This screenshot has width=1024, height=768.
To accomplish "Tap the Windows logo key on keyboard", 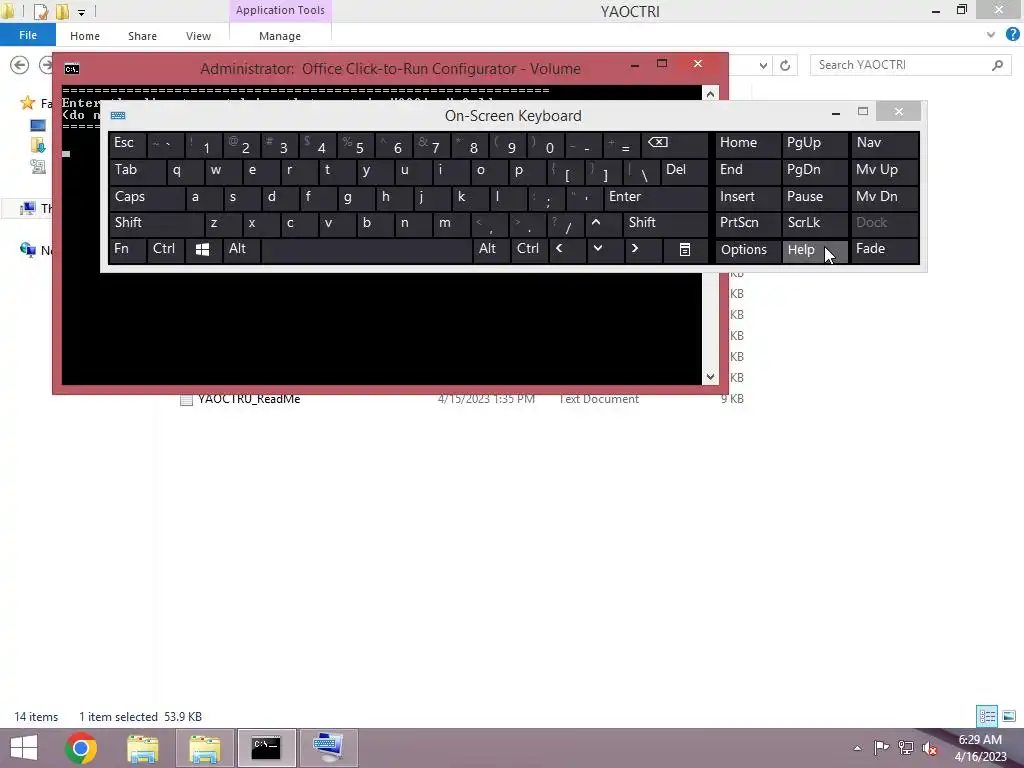I will [x=202, y=250].
